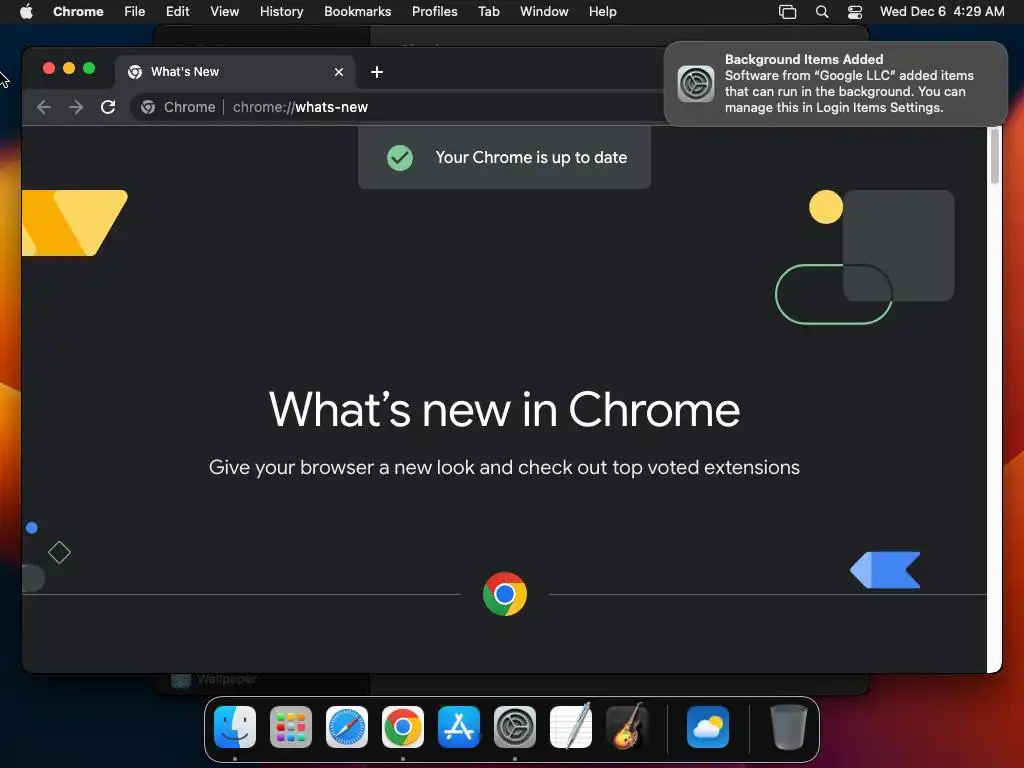The width and height of the screenshot is (1024, 768).
Task: Open Spotlight search in menu bar
Action: [822, 12]
